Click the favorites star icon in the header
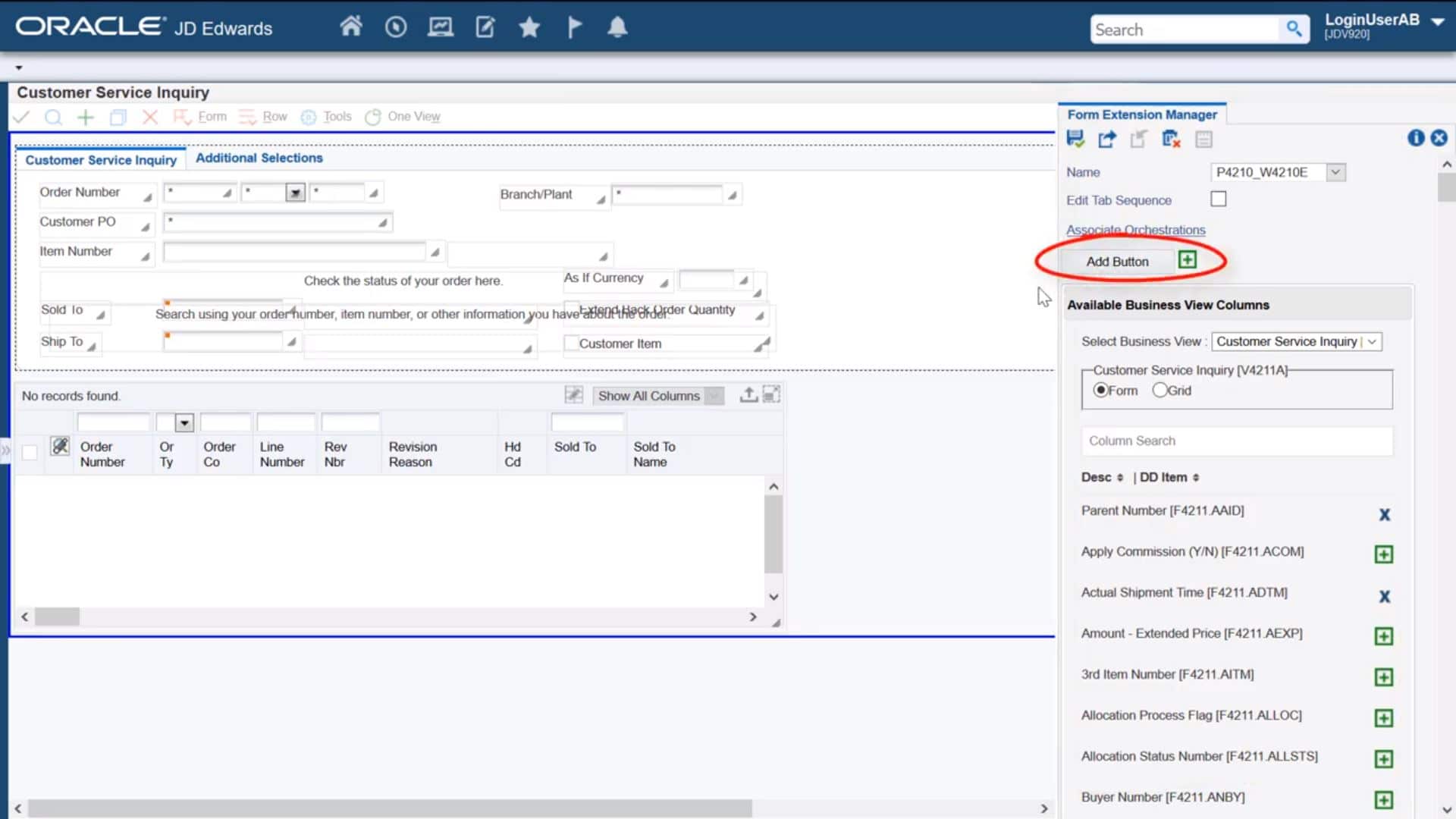This screenshot has width=1456, height=819. pos(529,27)
